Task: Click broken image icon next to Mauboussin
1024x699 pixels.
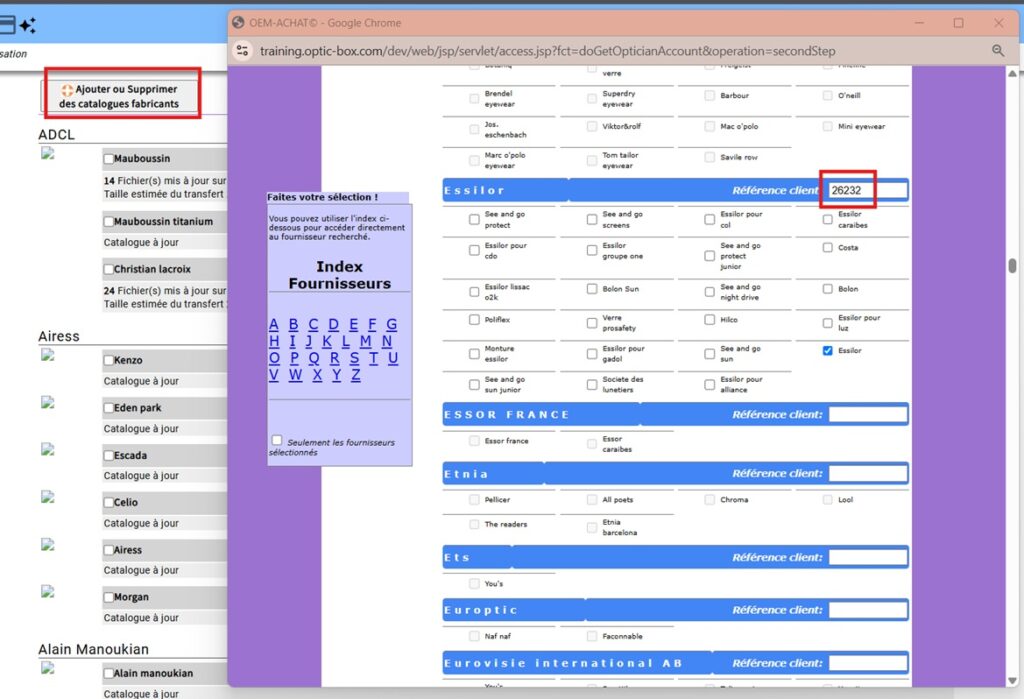Action: (48, 154)
